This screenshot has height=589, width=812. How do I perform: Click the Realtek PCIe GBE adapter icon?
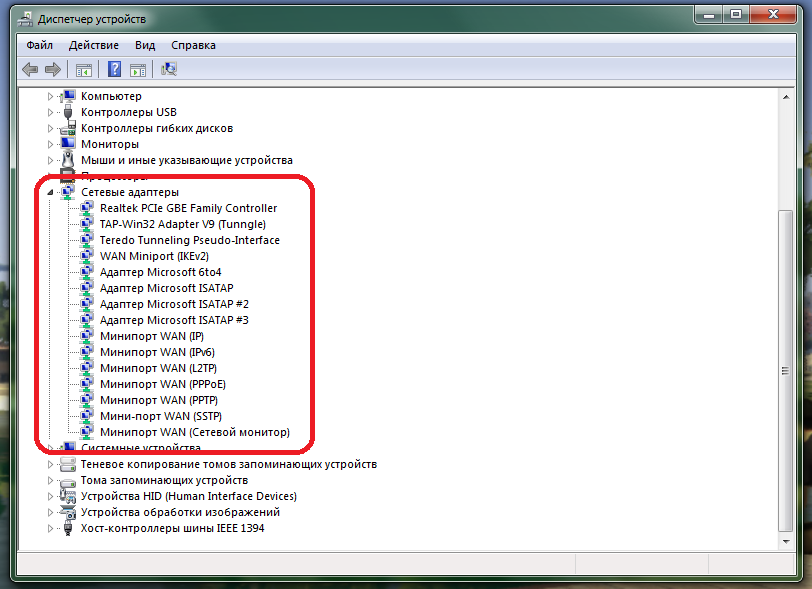[87, 208]
